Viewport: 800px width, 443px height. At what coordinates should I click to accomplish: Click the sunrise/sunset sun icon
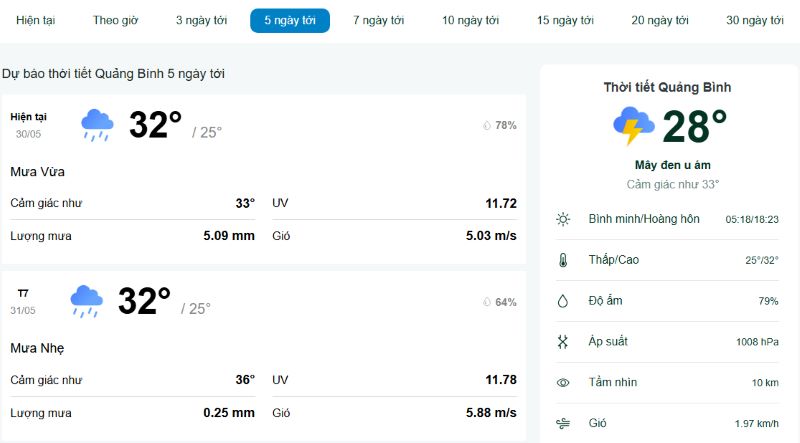[x=563, y=219]
